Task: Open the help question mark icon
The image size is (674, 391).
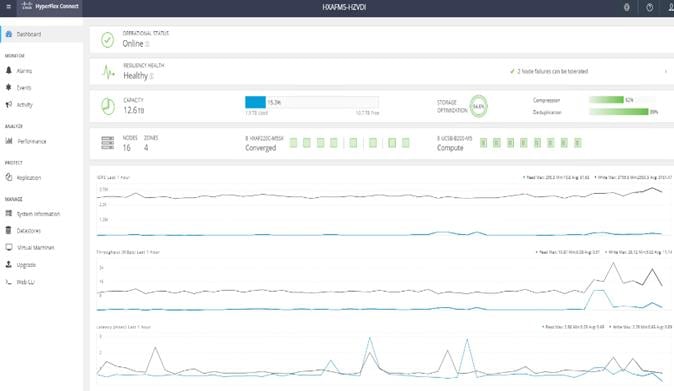Action: pos(649,7)
